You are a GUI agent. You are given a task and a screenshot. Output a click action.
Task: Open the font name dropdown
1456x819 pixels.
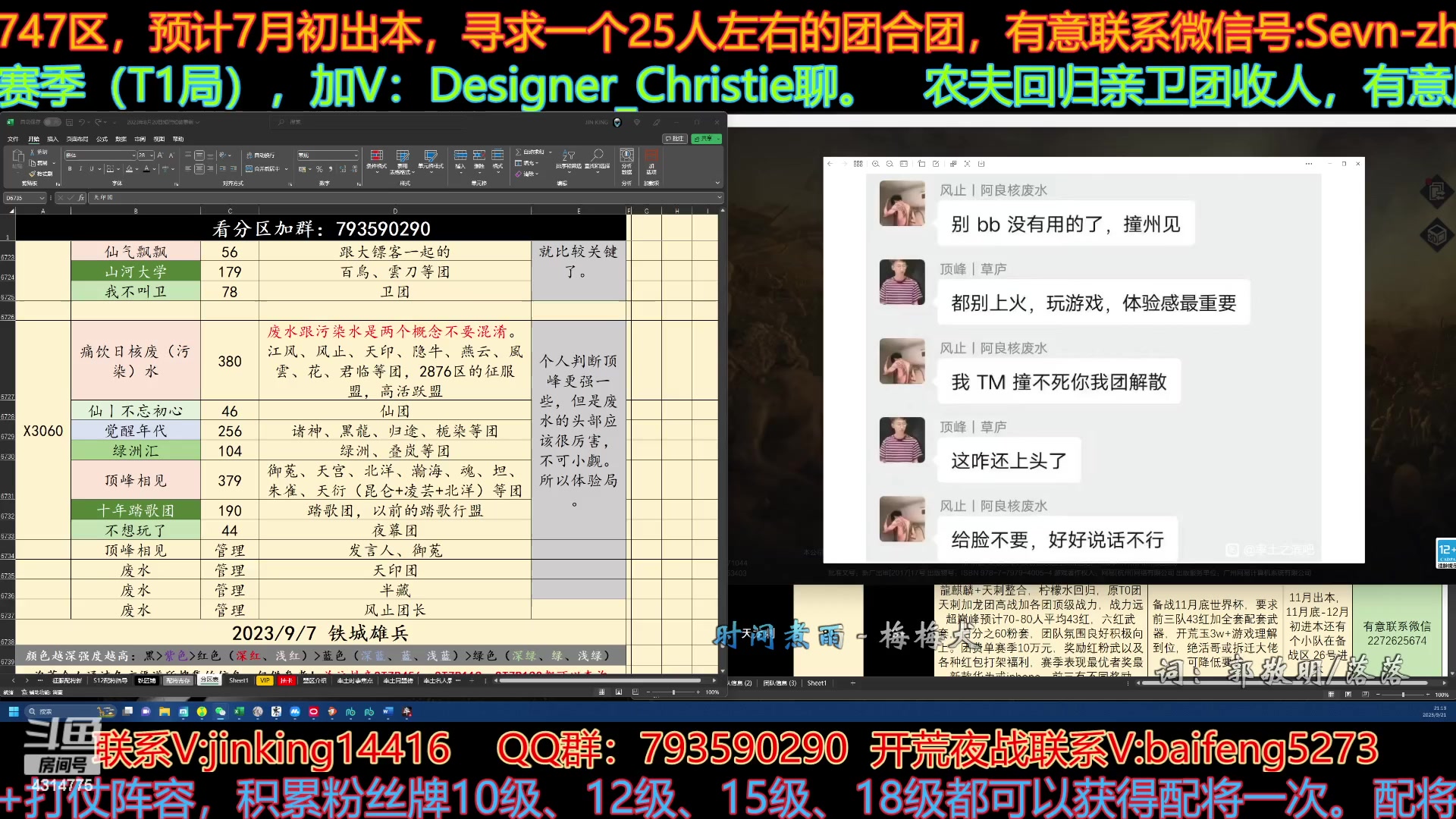[133, 155]
